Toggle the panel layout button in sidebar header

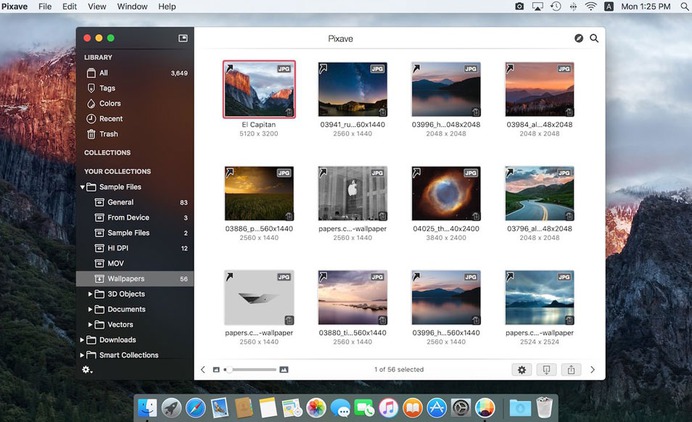point(183,38)
